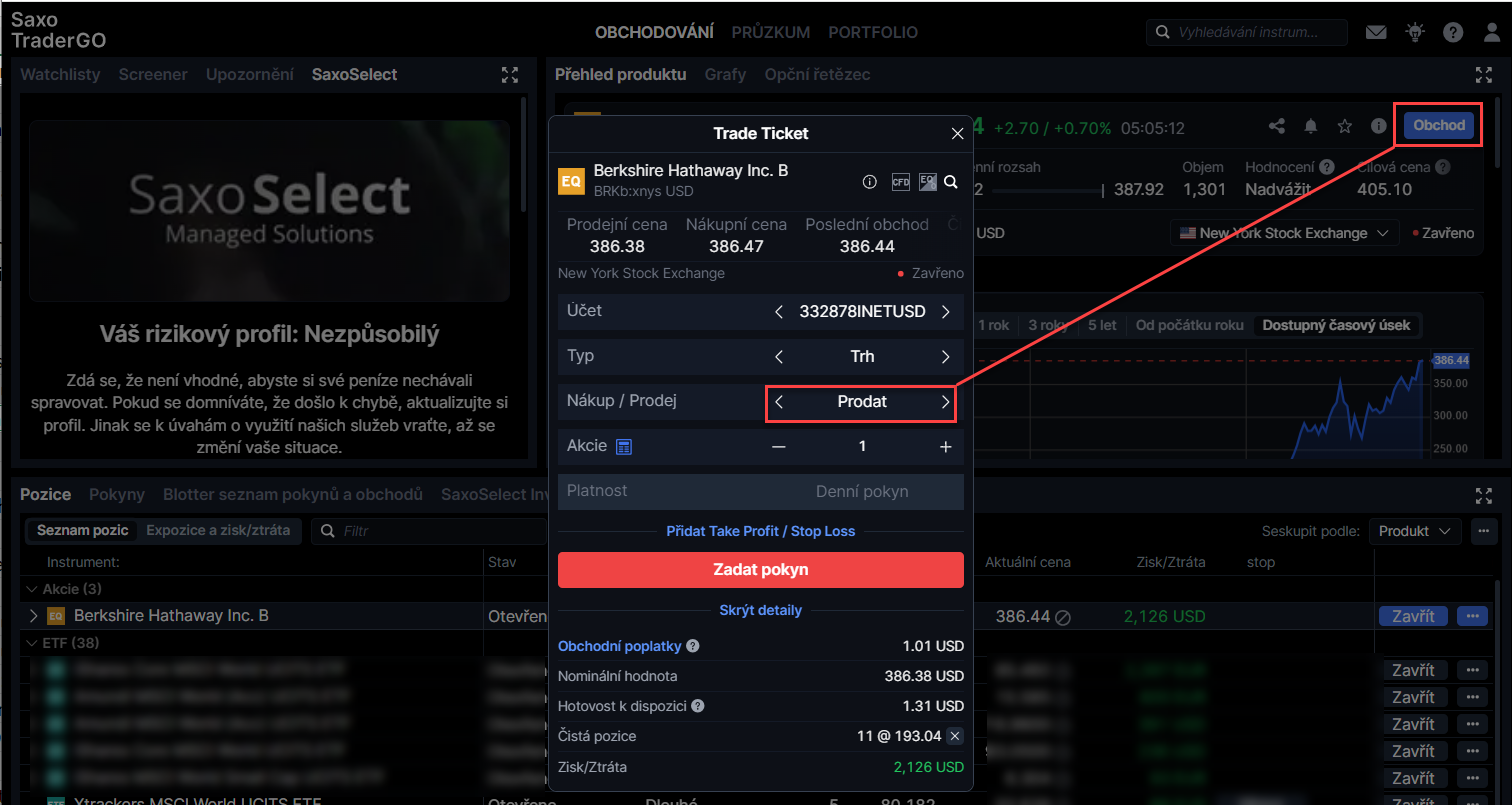Click instrument info icon in Trade Ticket
The height and width of the screenshot is (805, 1512).
[869, 182]
